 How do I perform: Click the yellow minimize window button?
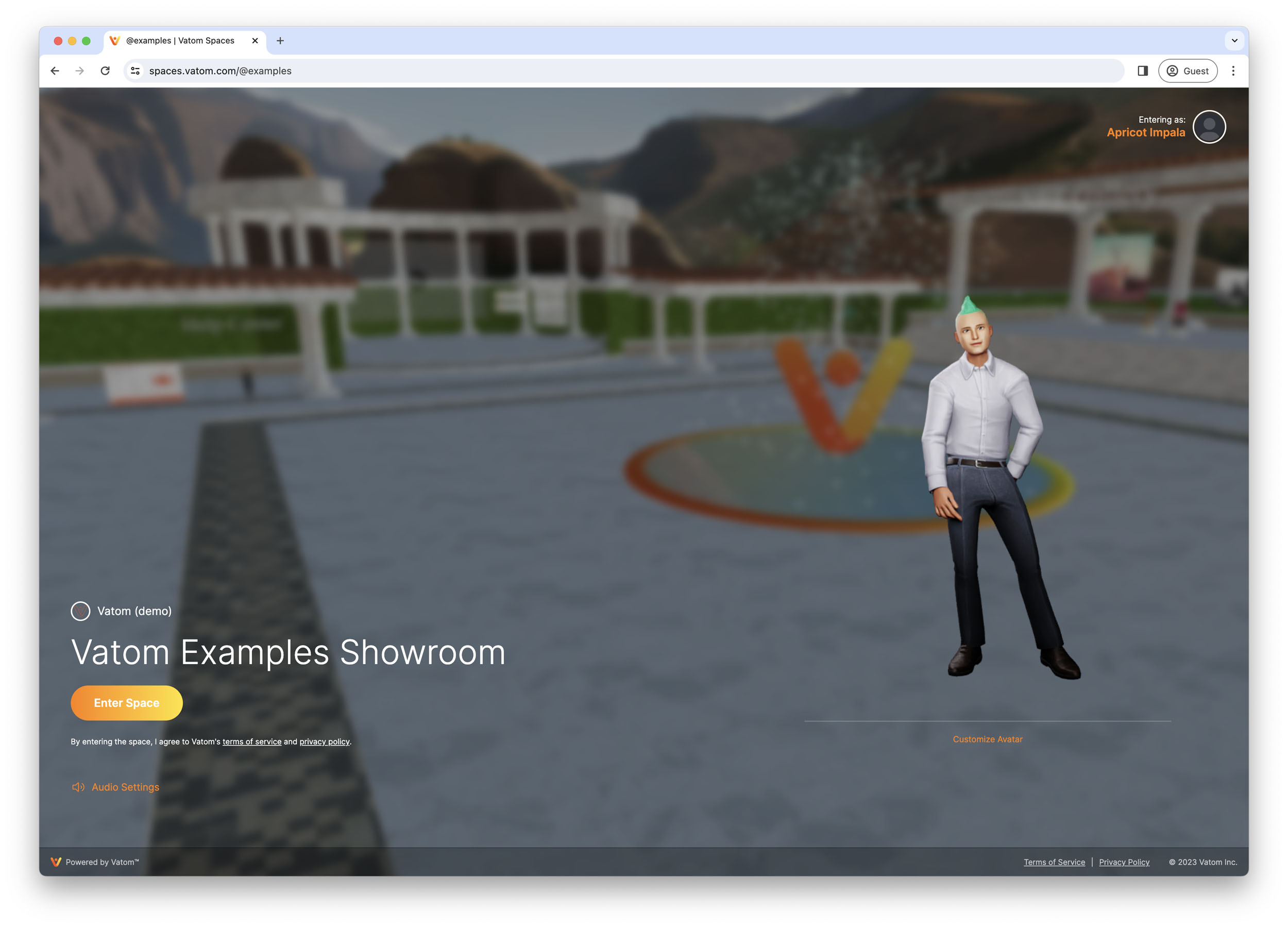(x=72, y=41)
